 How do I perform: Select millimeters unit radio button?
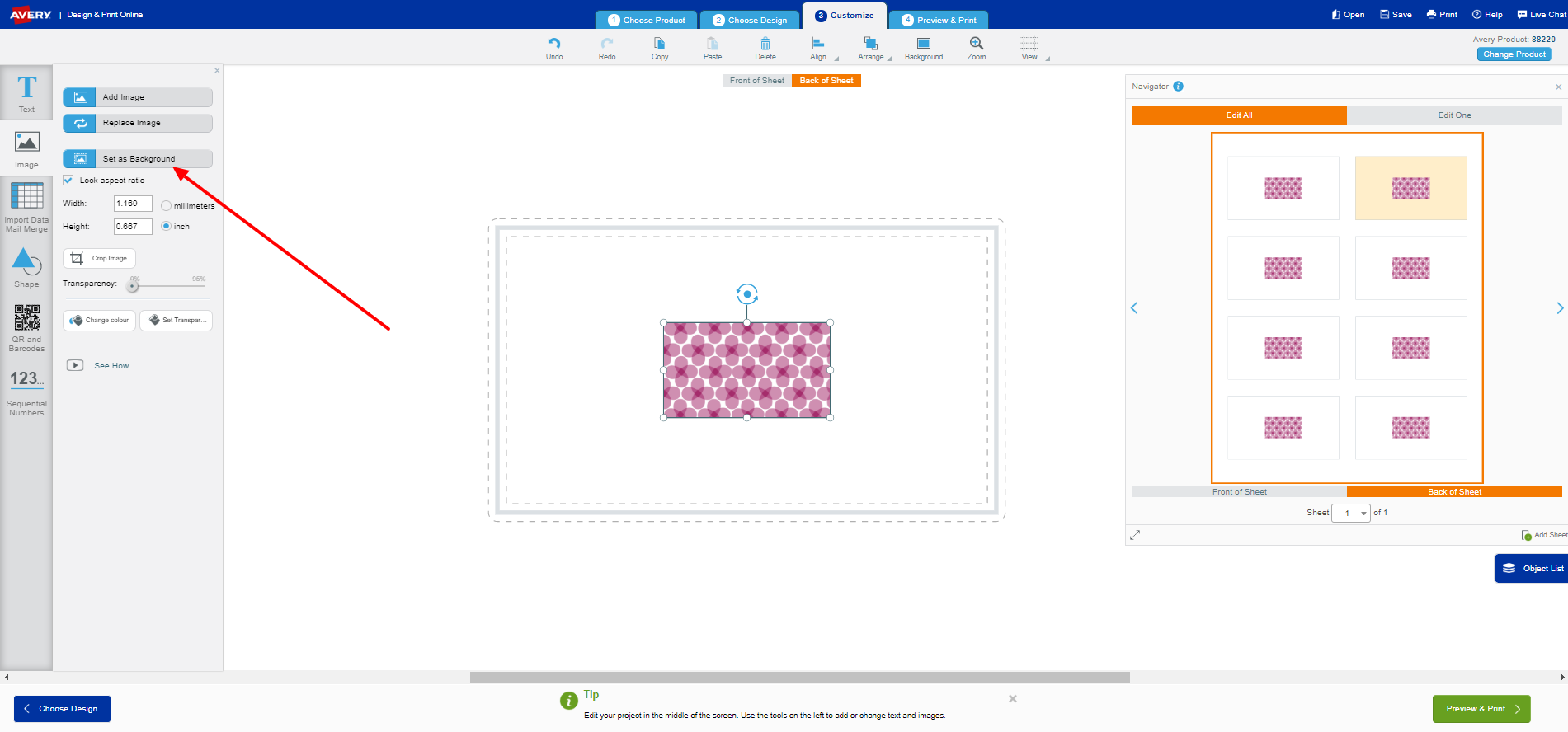coord(166,206)
